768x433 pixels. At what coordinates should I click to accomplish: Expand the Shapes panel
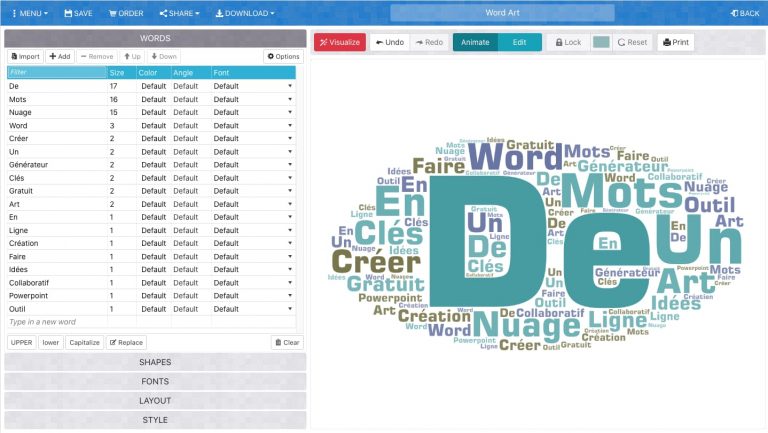(x=154, y=362)
